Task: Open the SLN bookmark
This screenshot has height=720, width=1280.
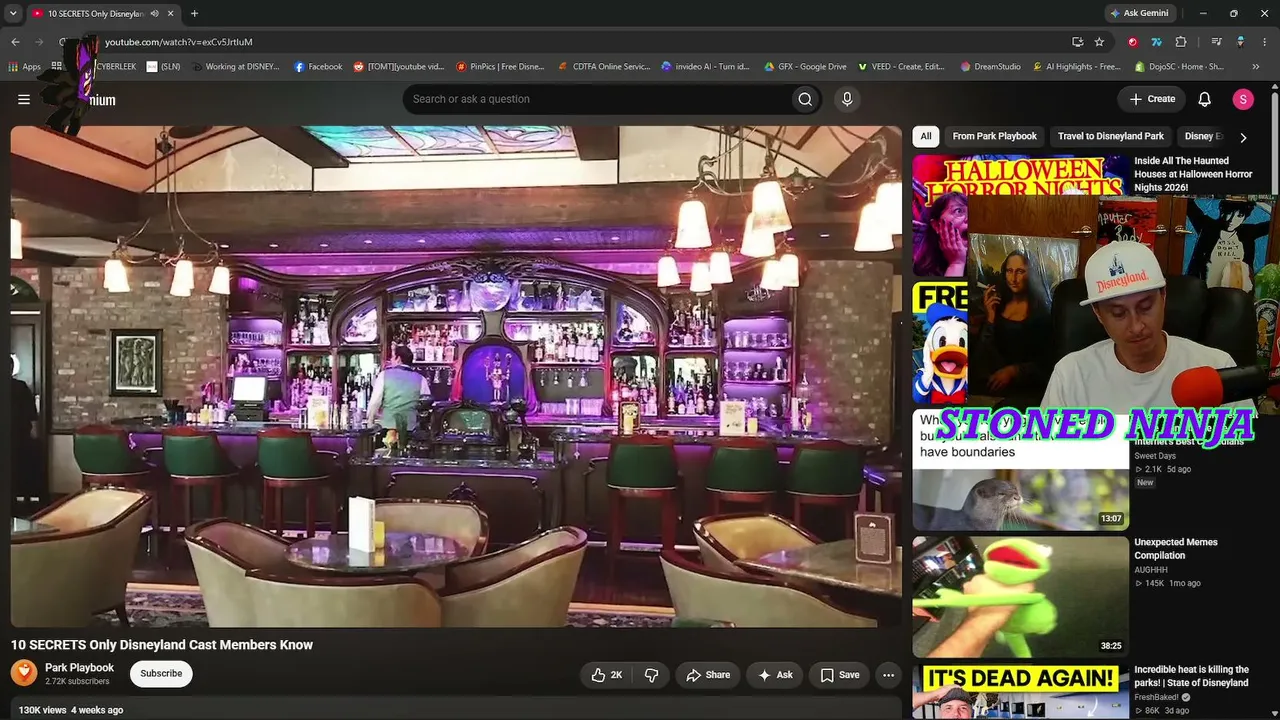Action: coord(163,67)
